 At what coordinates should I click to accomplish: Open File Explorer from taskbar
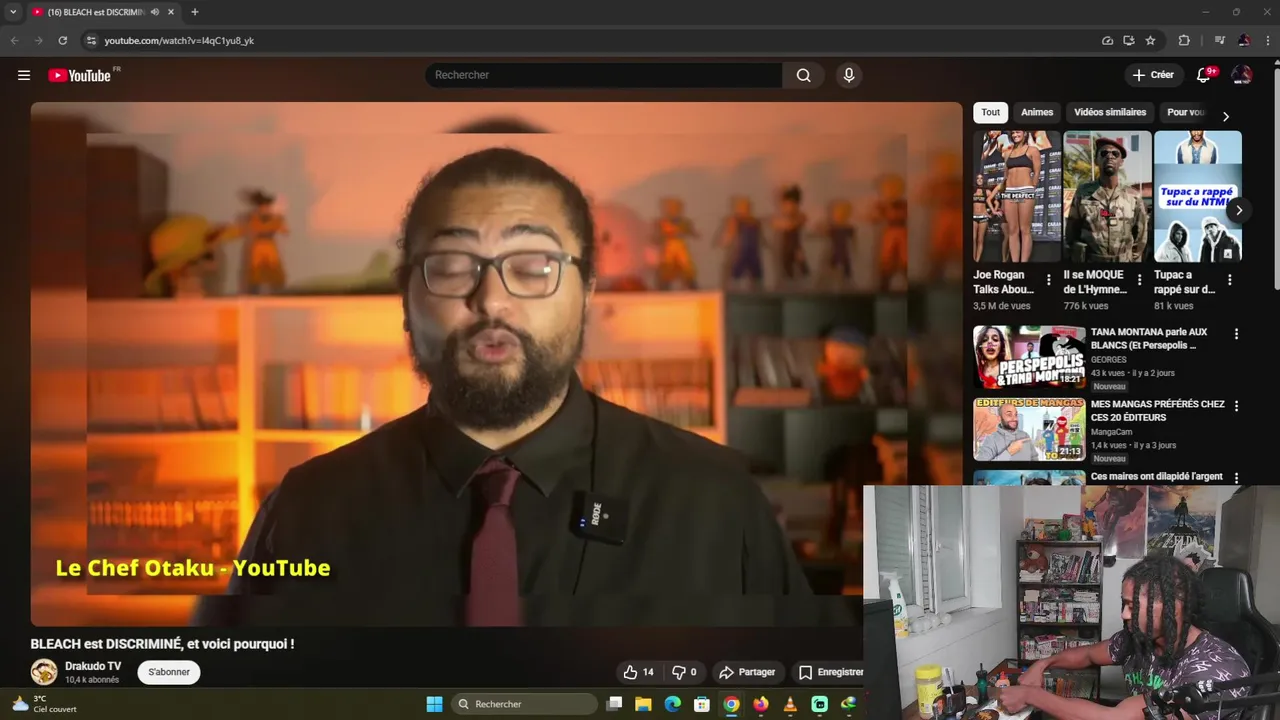[643, 704]
